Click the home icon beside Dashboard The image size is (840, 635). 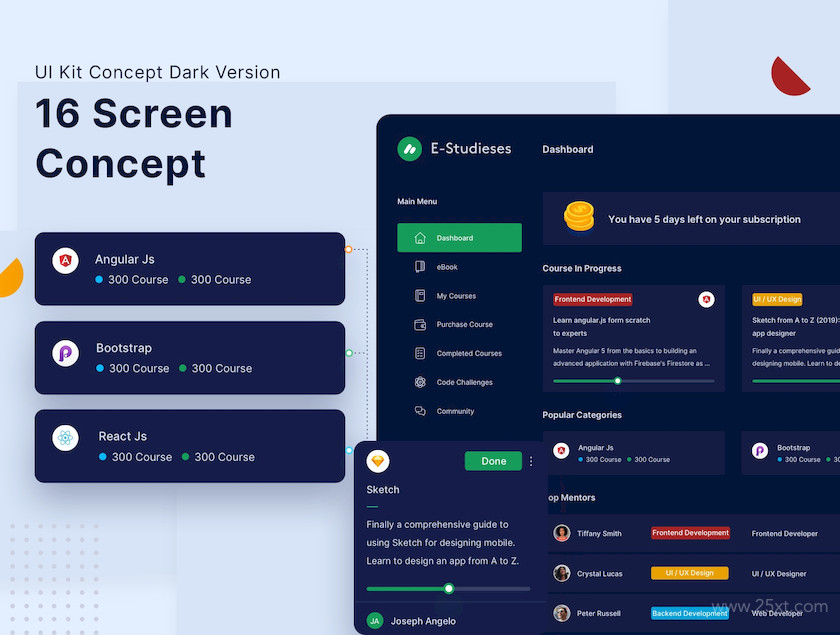[420, 238]
